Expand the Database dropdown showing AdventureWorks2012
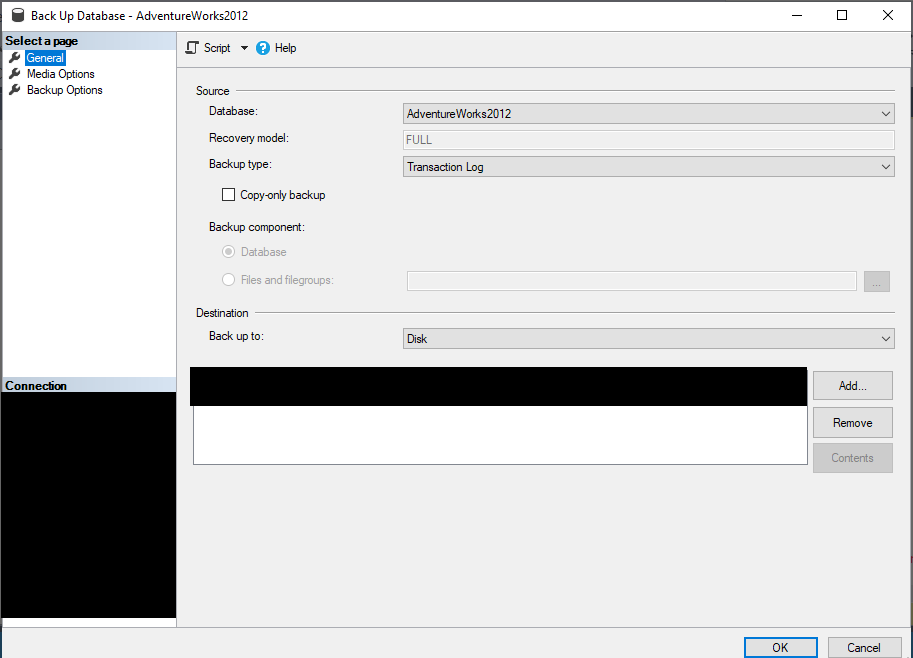This screenshot has height=658, width=913. pos(648,114)
